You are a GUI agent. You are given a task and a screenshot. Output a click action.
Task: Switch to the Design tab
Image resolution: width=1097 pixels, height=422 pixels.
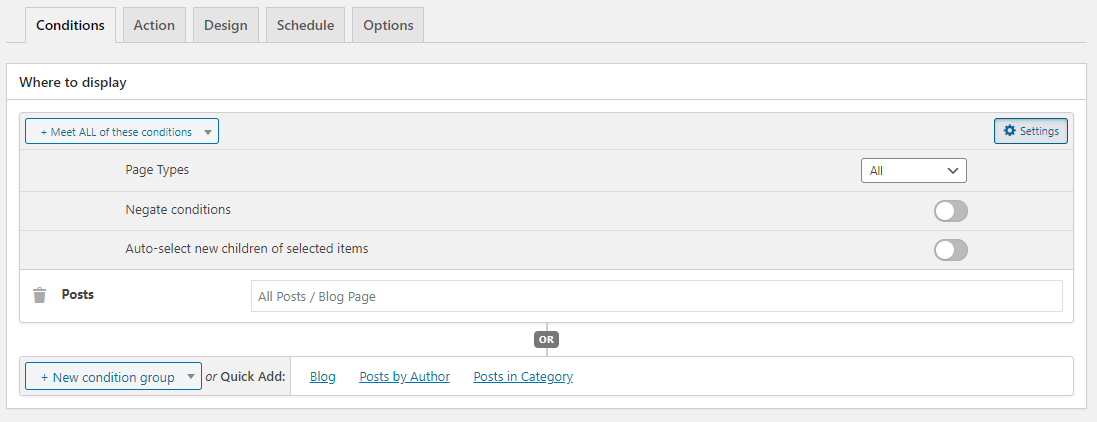[225, 25]
